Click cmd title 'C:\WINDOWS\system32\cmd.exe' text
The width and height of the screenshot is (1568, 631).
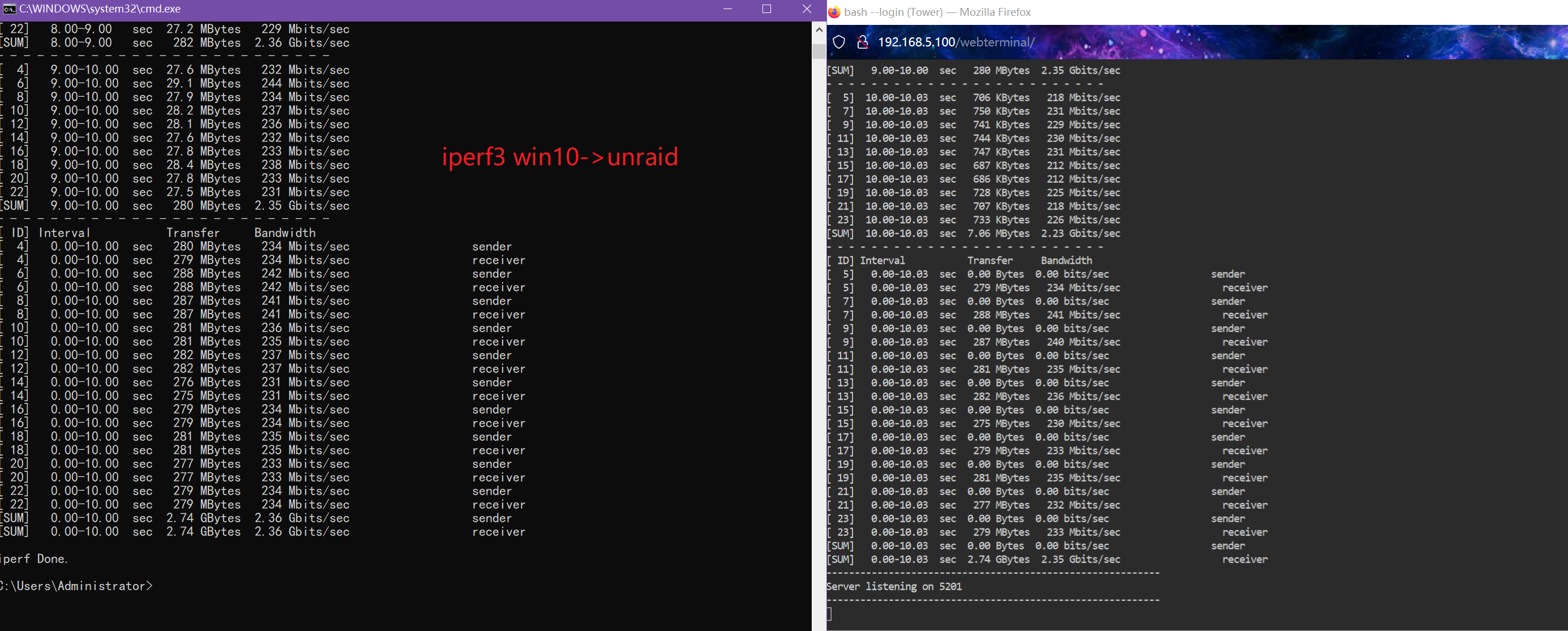(100, 9)
